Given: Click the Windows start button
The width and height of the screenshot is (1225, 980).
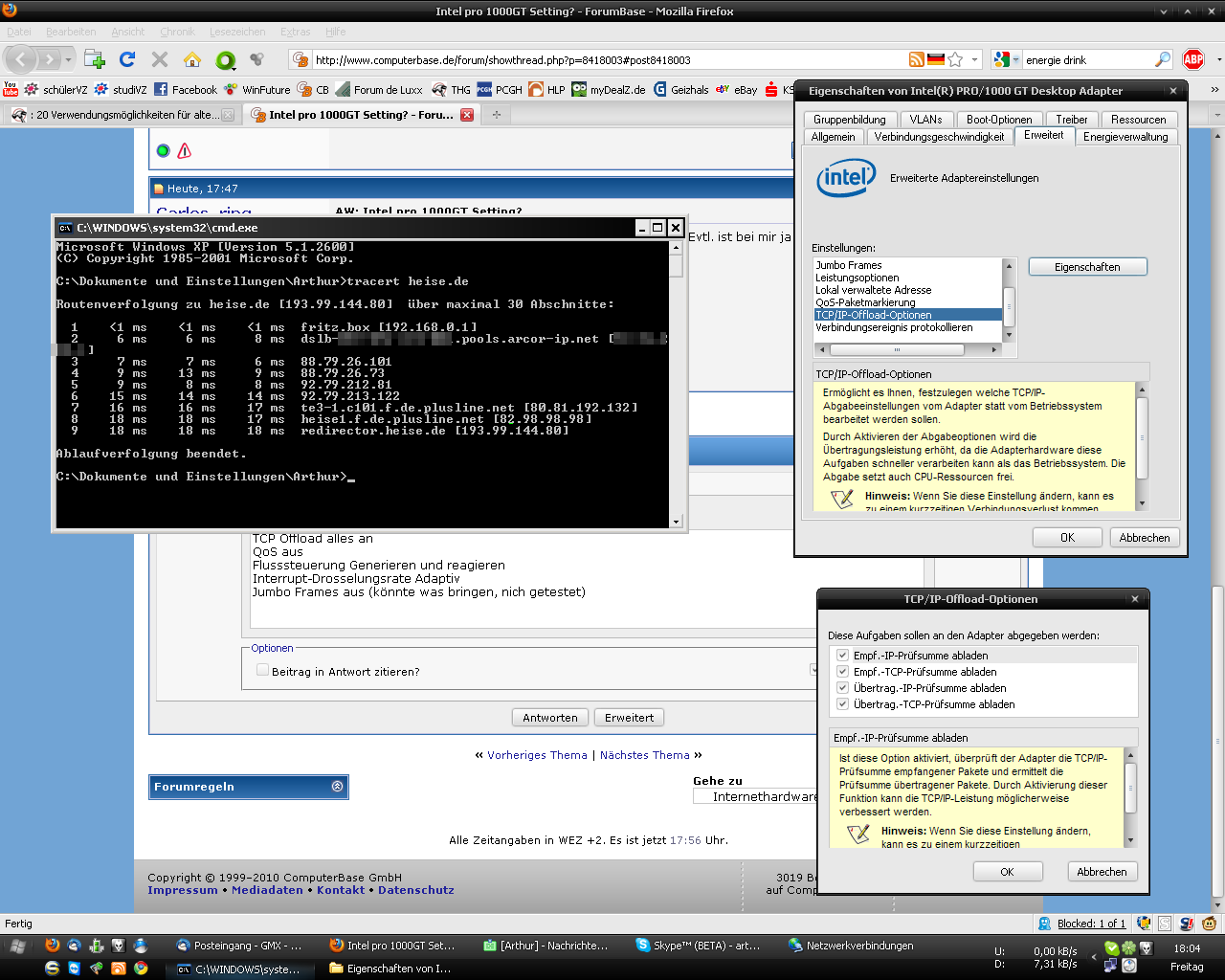Looking at the screenshot, I should click(x=17, y=946).
